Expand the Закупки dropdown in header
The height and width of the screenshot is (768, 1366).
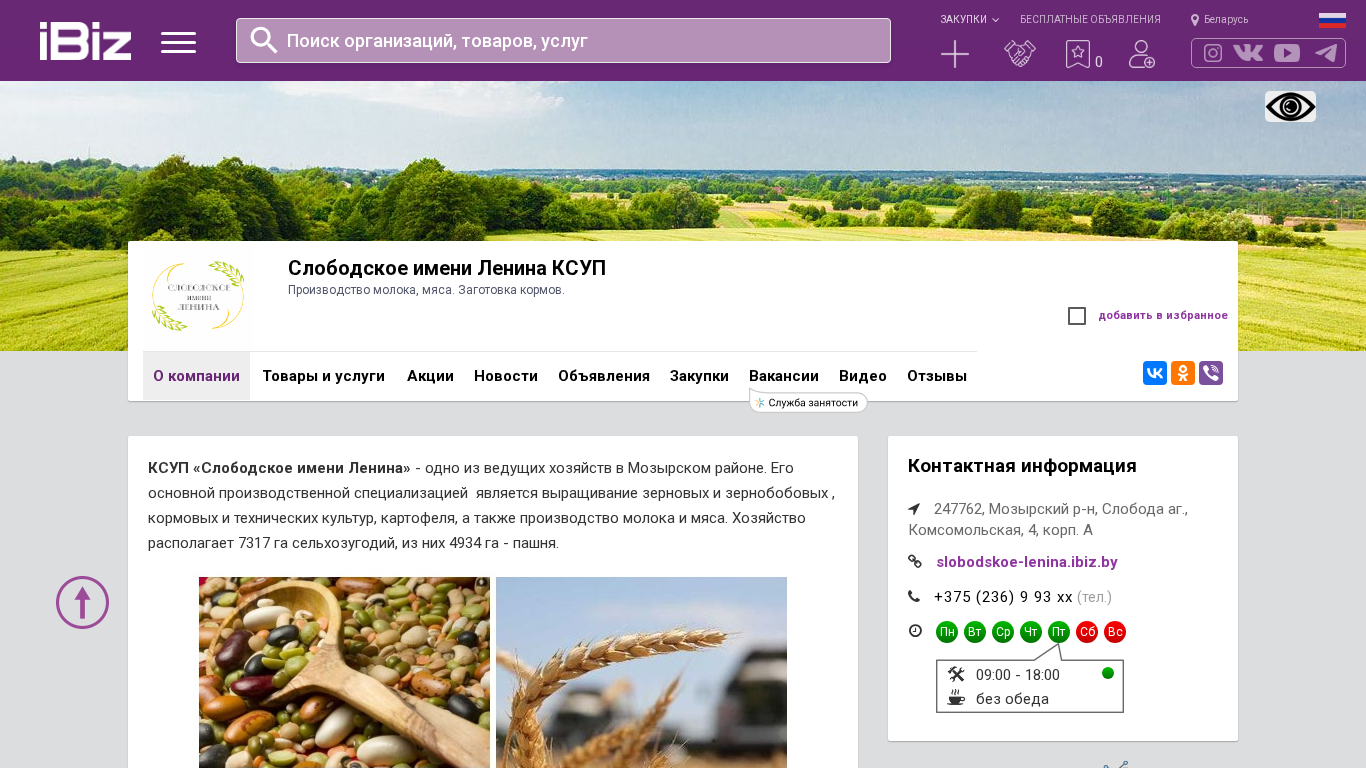(969, 19)
